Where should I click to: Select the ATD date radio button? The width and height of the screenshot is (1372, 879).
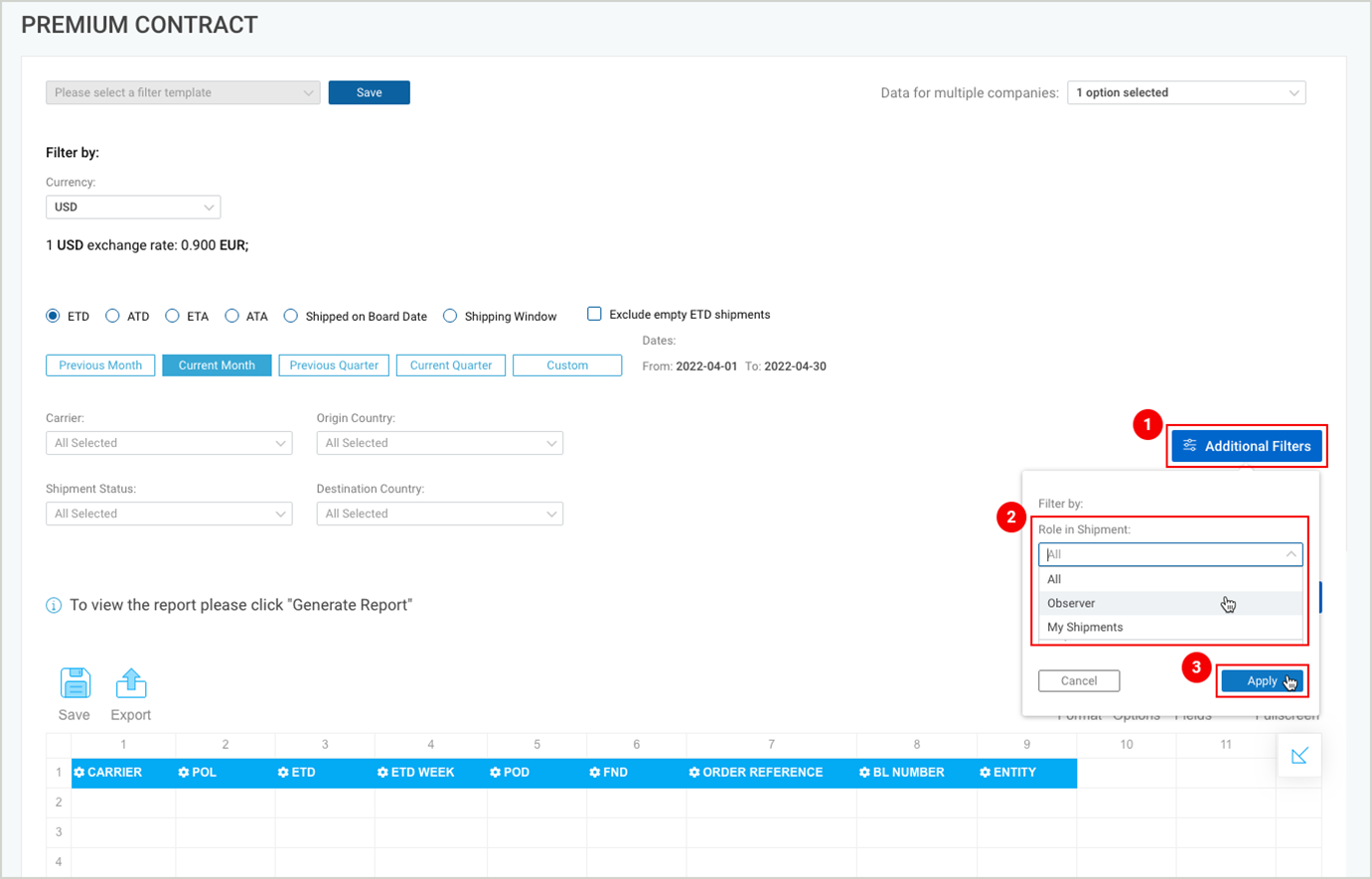pyautogui.click(x=112, y=316)
